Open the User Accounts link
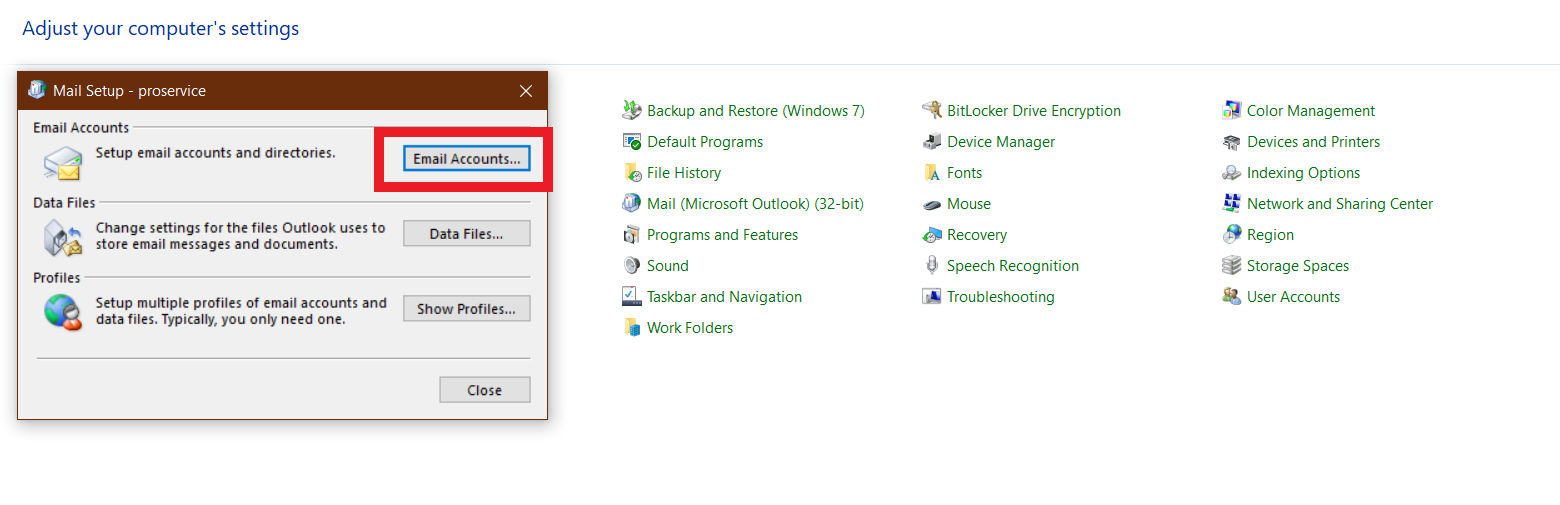Viewport: 1560px width, 505px height. pos(1293,296)
